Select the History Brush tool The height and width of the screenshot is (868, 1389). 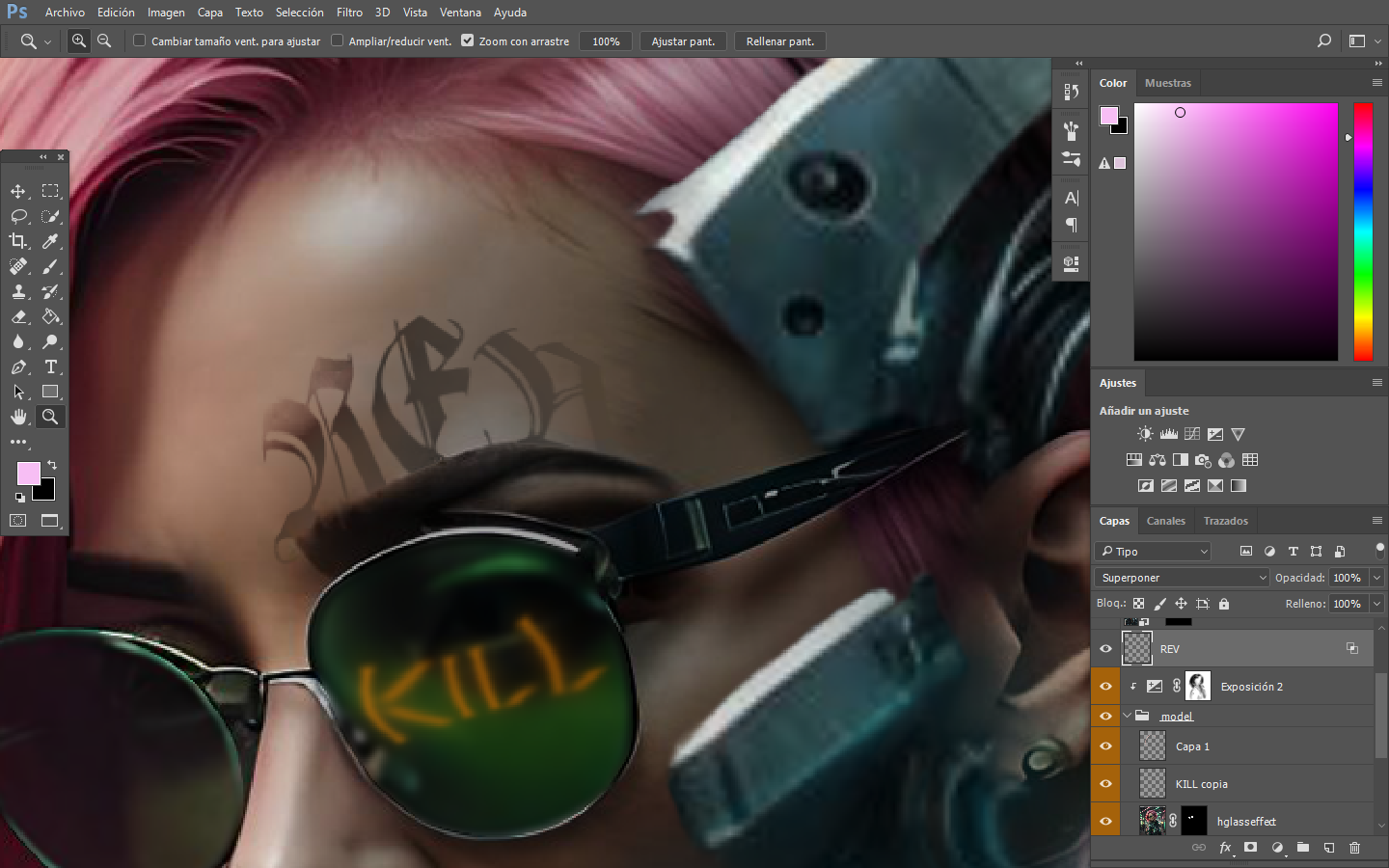pyautogui.click(x=50, y=291)
